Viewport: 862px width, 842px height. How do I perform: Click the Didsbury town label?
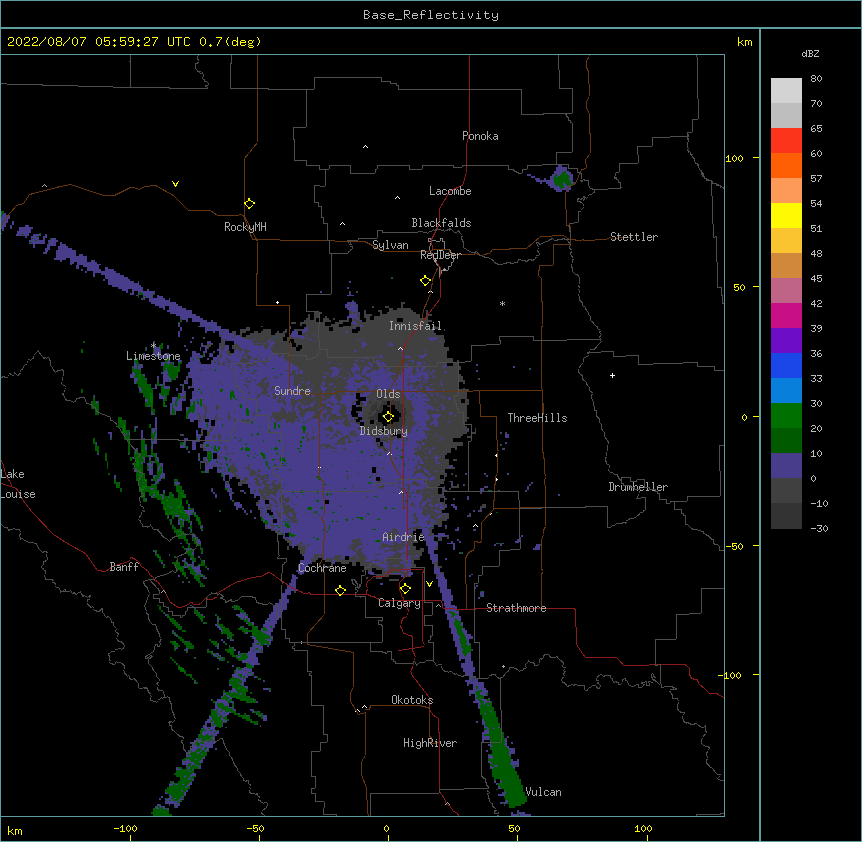pyautogui.click(x=384, y=431)
